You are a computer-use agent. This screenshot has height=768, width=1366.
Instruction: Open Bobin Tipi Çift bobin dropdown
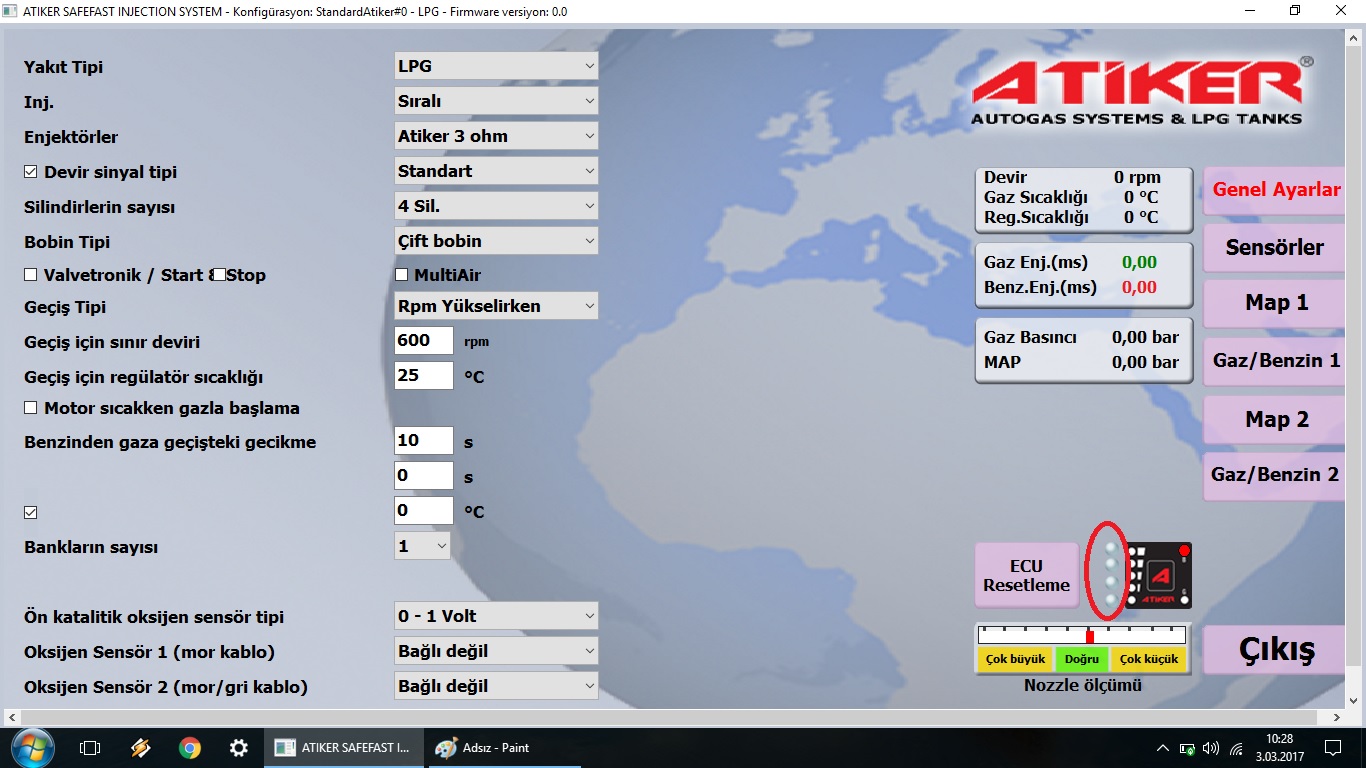pos(497,241)
